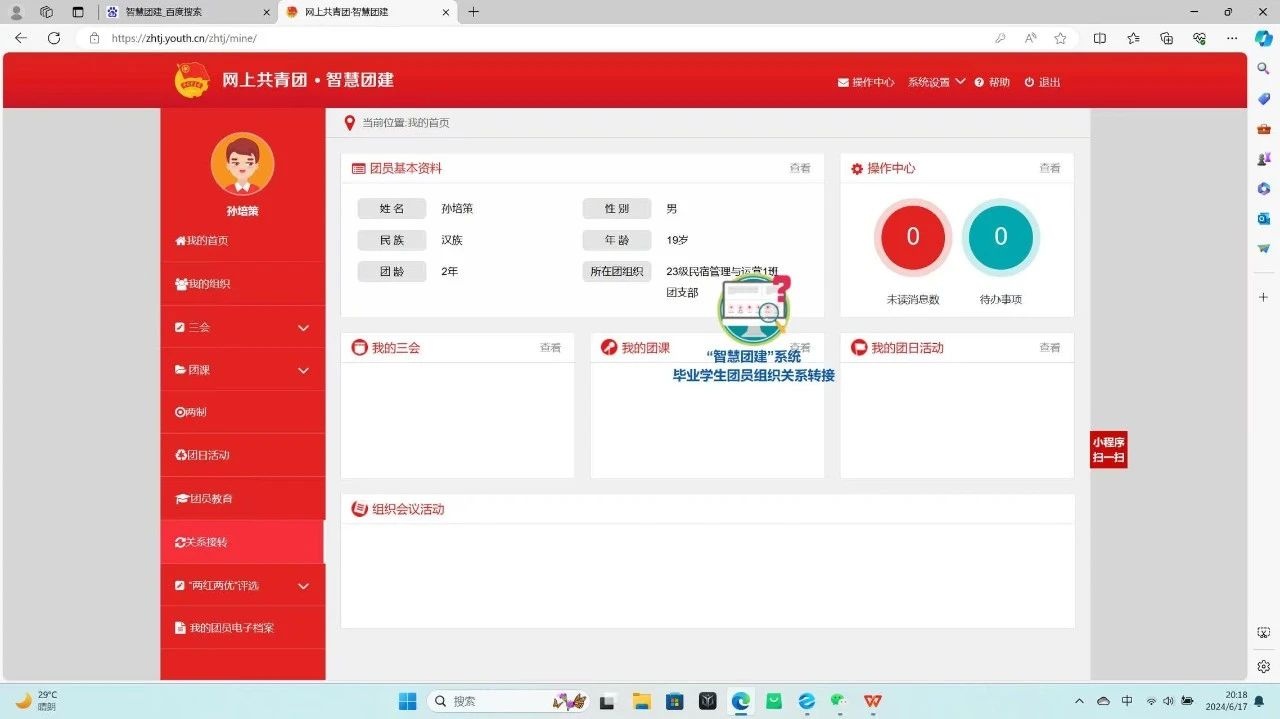Click 查看 in 团员基本资料 panel
Screen dimensions: 1280x719
click(800, 168)
